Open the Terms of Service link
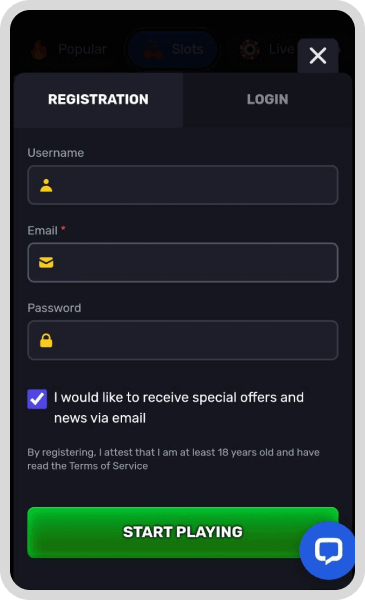Viewport: 365px width, 600px height. point(109,466)
